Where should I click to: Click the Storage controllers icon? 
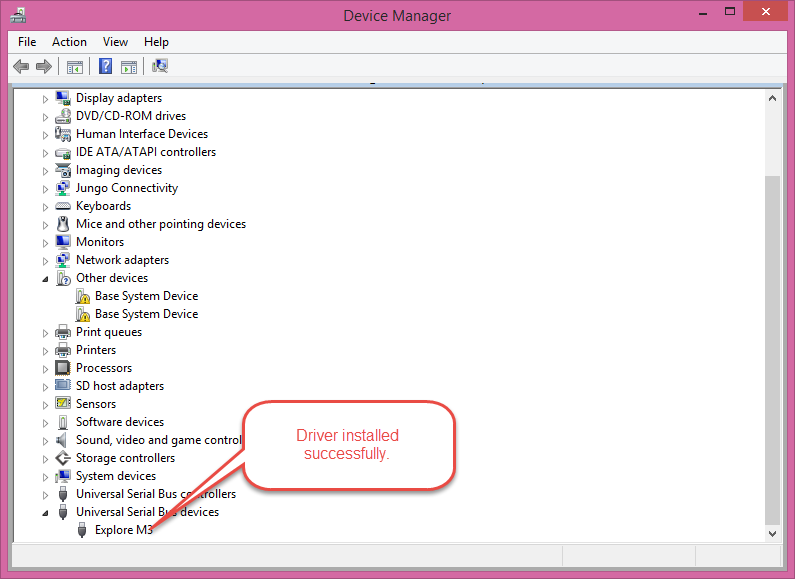point(63,458)
